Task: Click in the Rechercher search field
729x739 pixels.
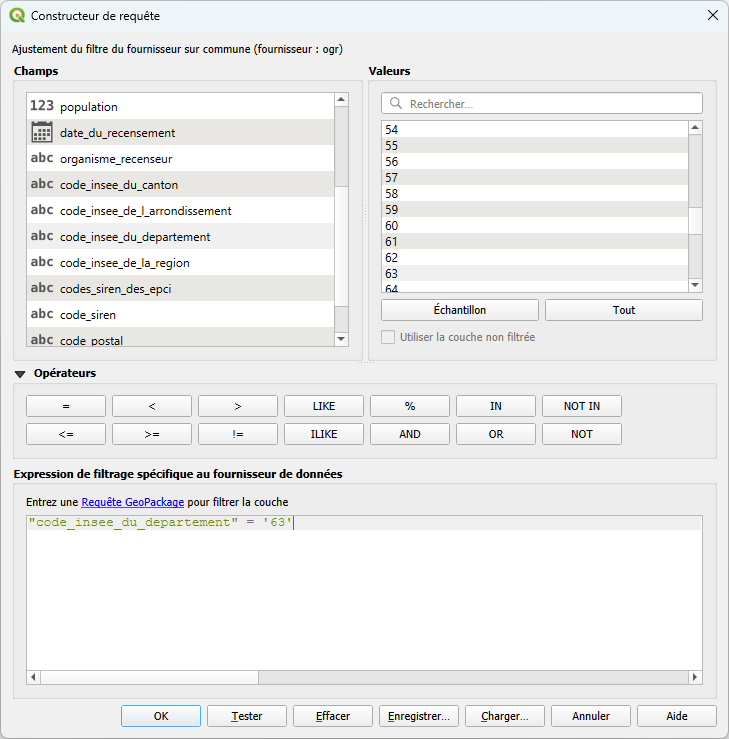Action: [x=550, y=104]
